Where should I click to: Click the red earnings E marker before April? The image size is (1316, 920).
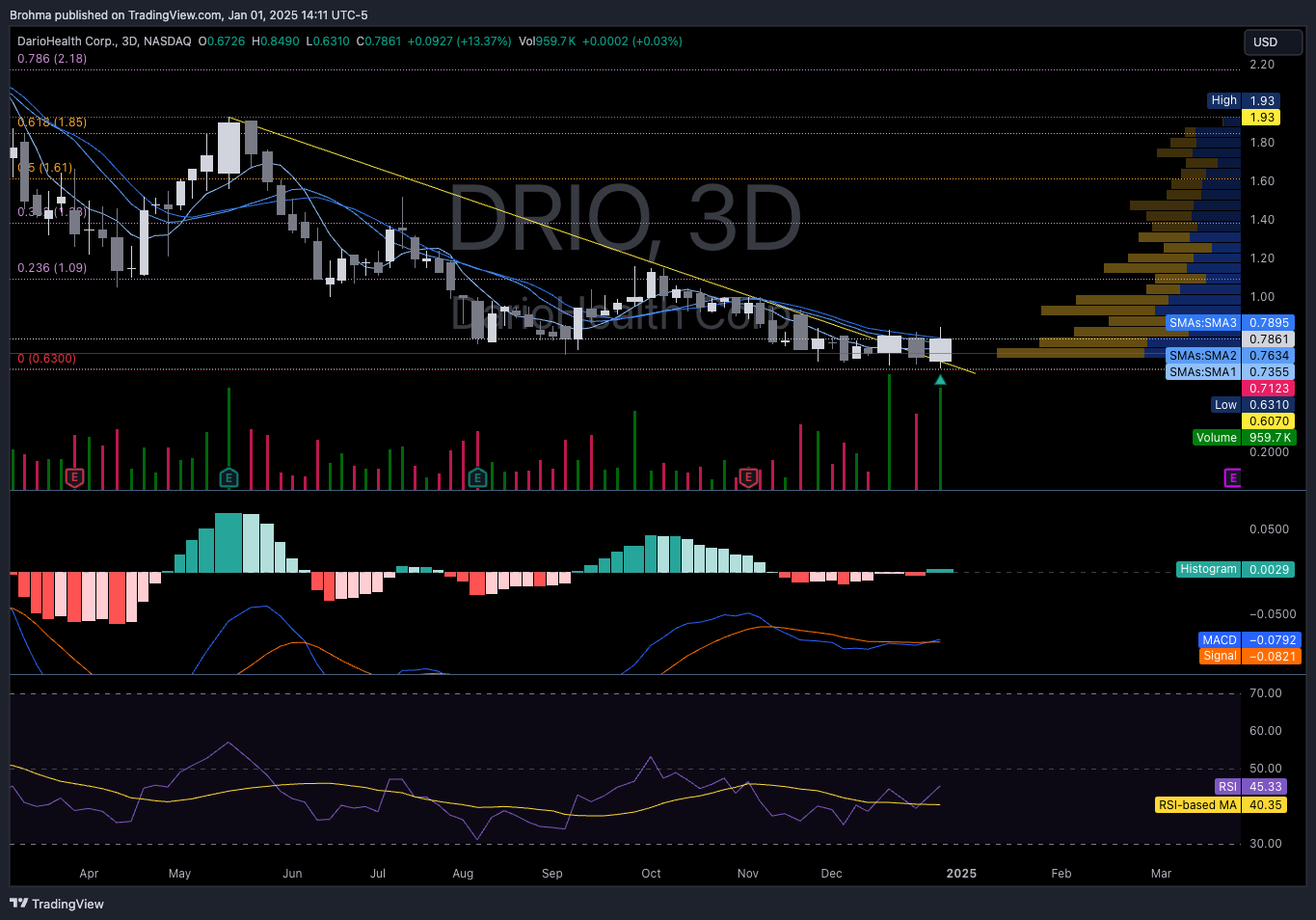pyautogui.click(x=74, y=477)
